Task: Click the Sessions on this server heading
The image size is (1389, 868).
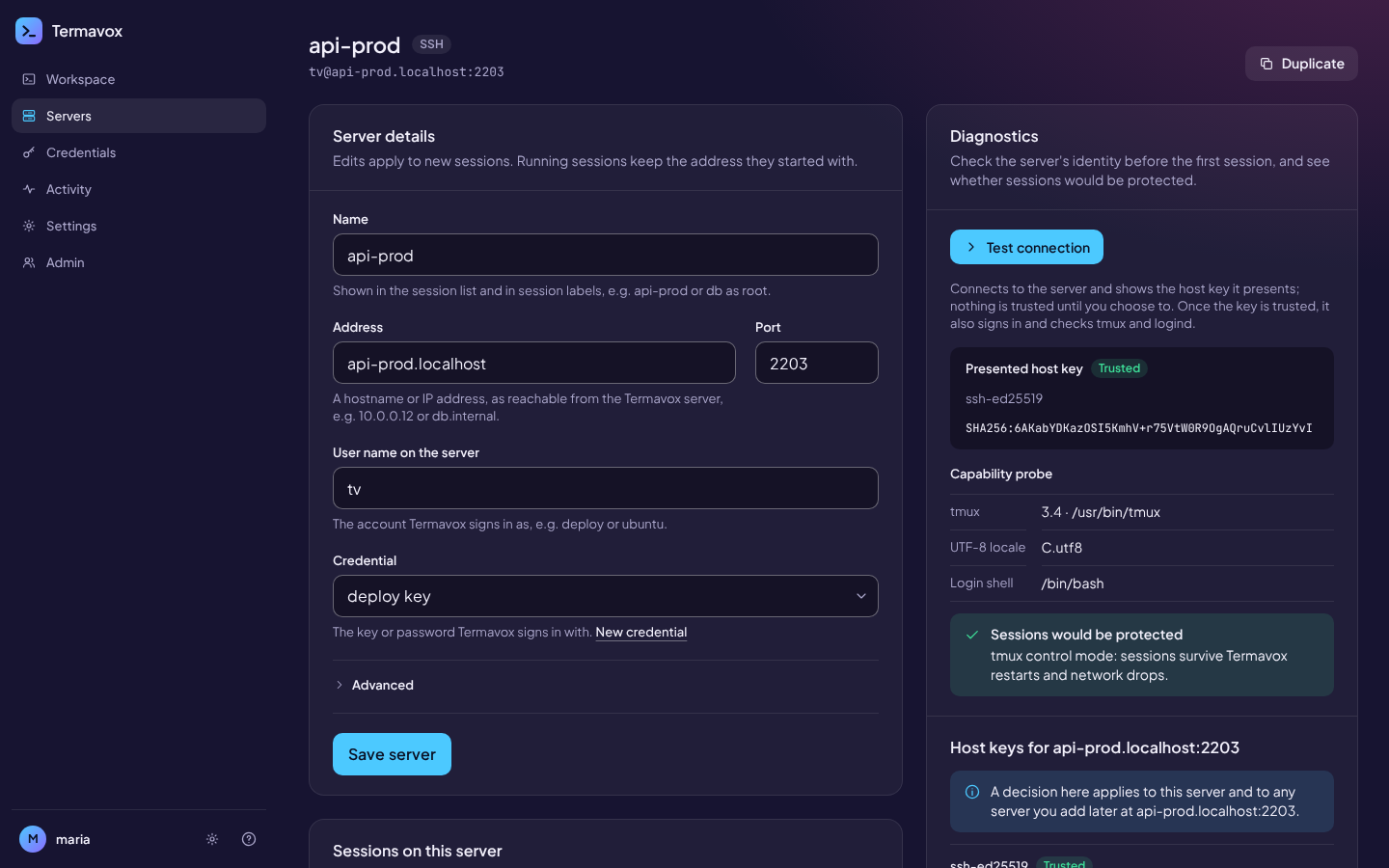Action: tap(418, 851)
